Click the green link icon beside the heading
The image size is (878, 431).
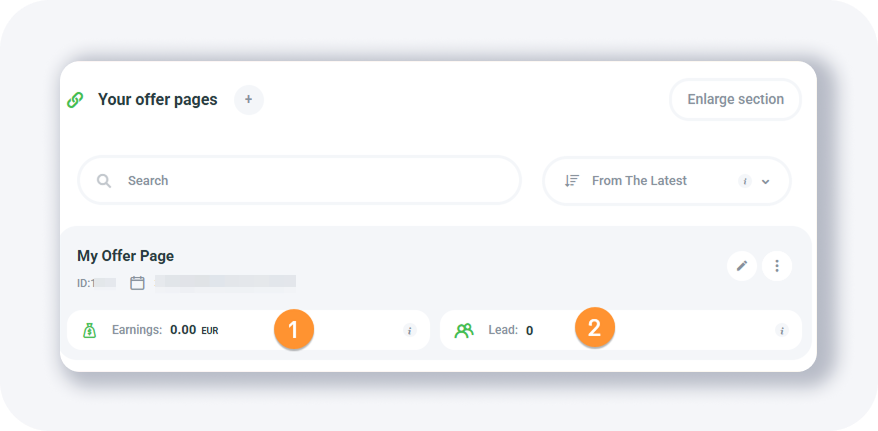point(75,100)
